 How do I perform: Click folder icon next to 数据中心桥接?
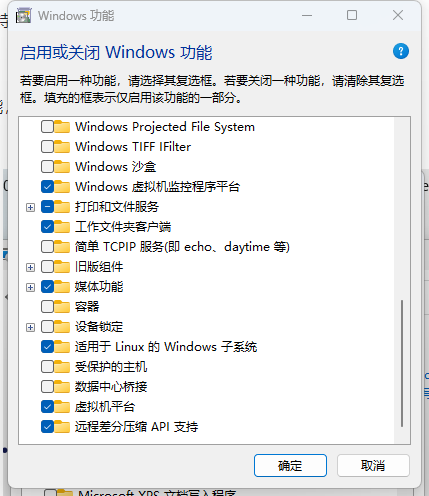[62, 387]
